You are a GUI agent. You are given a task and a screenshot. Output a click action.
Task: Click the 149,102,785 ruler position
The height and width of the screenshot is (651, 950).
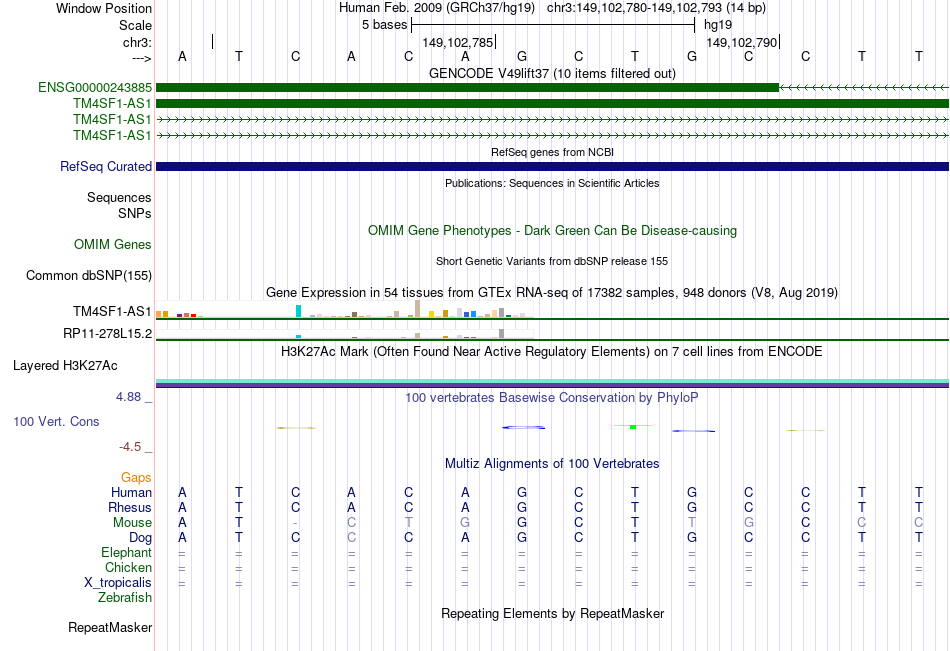(458, 42)
